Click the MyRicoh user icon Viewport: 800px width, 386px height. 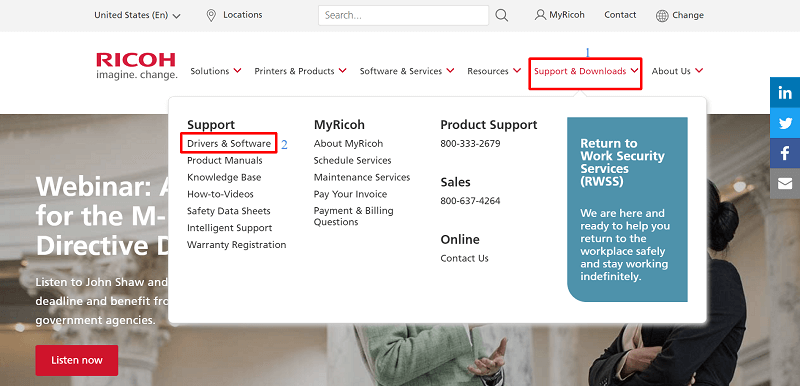[540, 15]
